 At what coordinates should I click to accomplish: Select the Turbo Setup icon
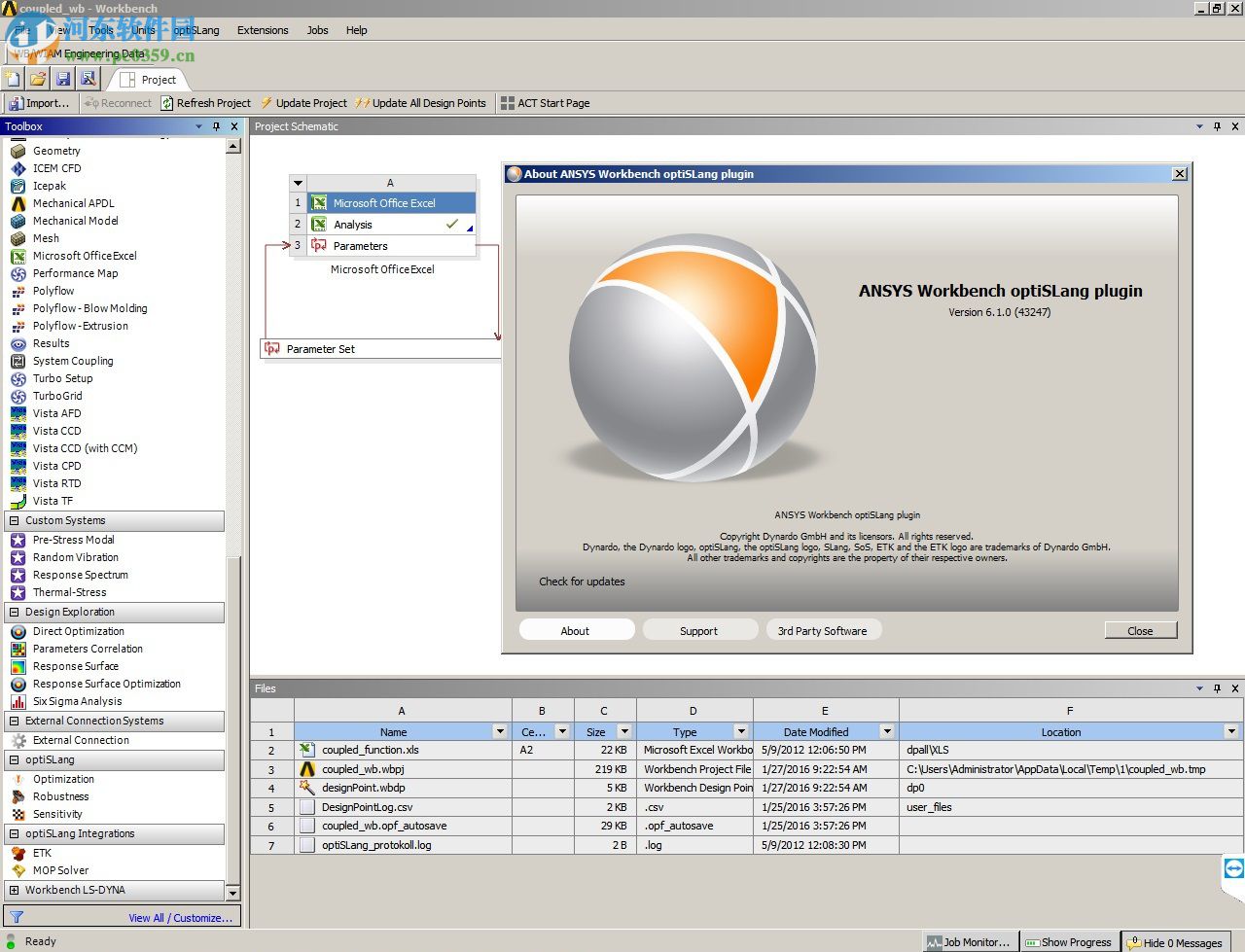18,378
